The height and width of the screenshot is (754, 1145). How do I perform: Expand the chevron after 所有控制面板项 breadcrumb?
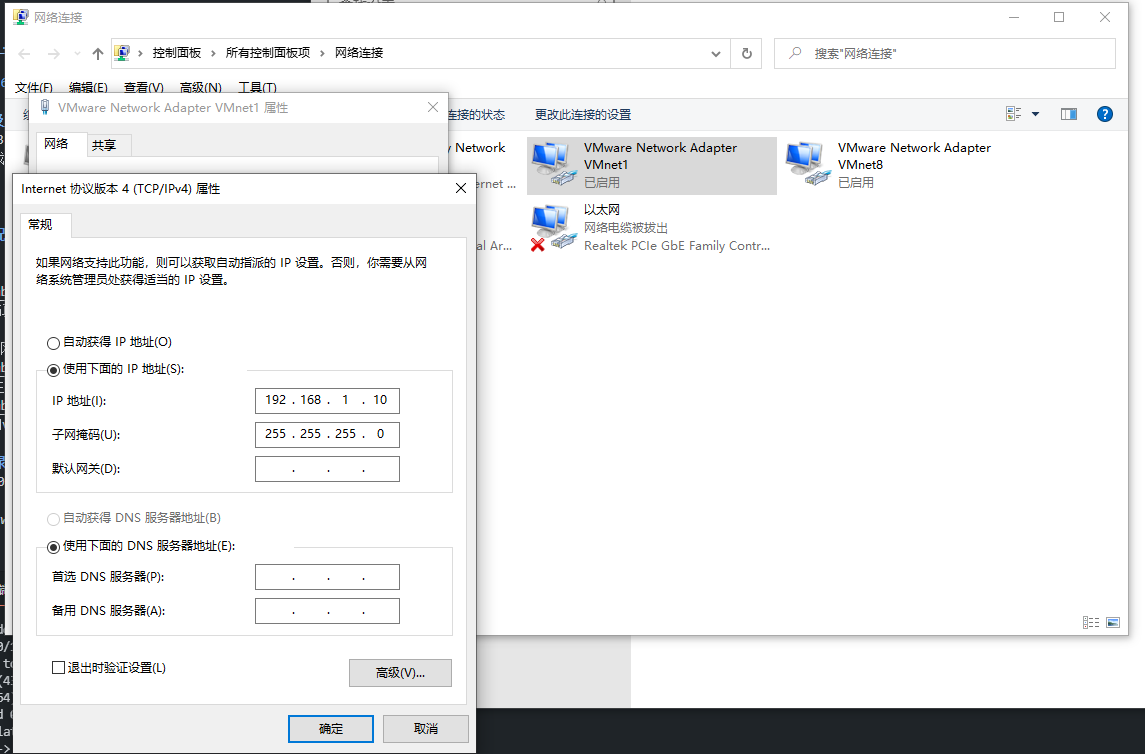tap(322, 53)
